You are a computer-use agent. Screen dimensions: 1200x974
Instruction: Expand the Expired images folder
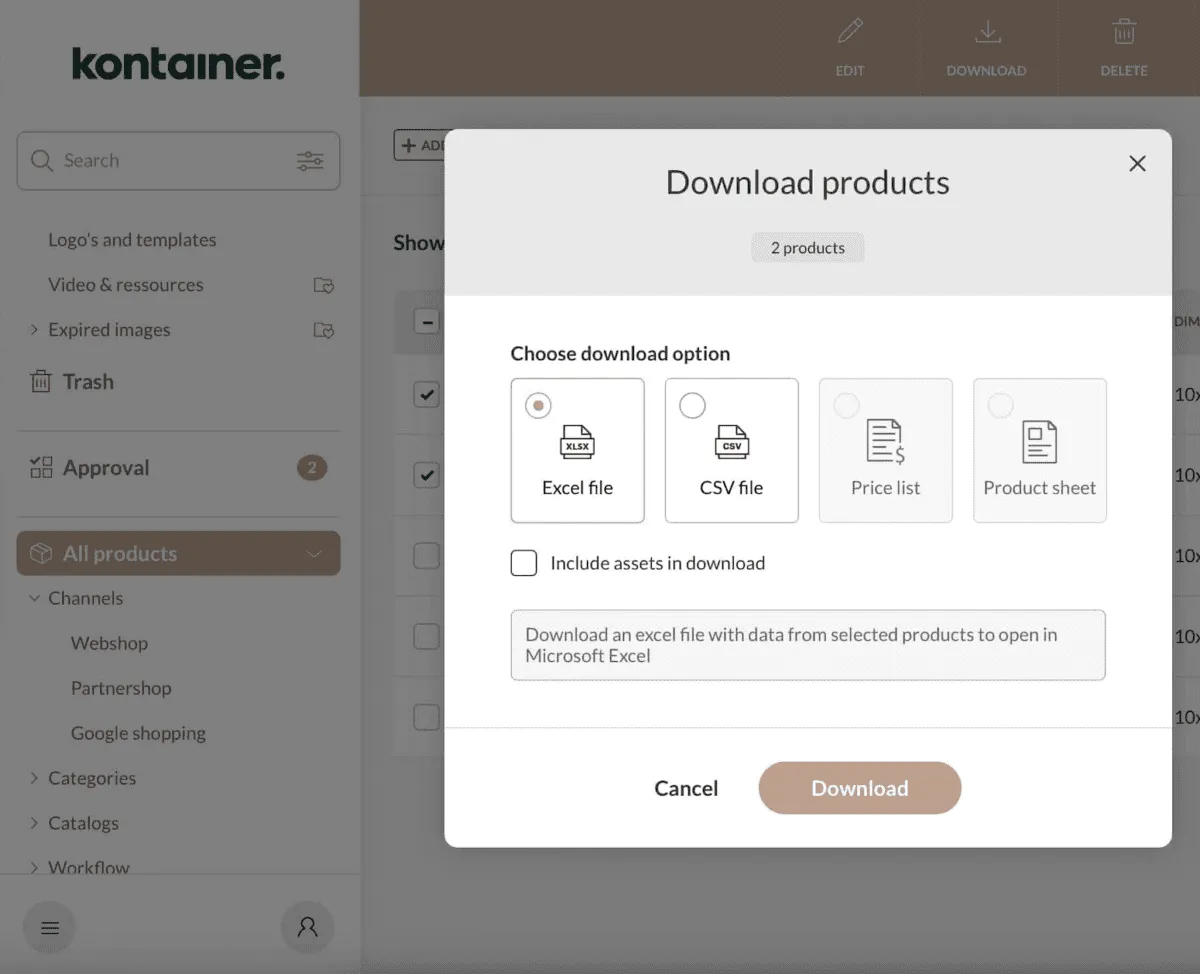[34, 329]
